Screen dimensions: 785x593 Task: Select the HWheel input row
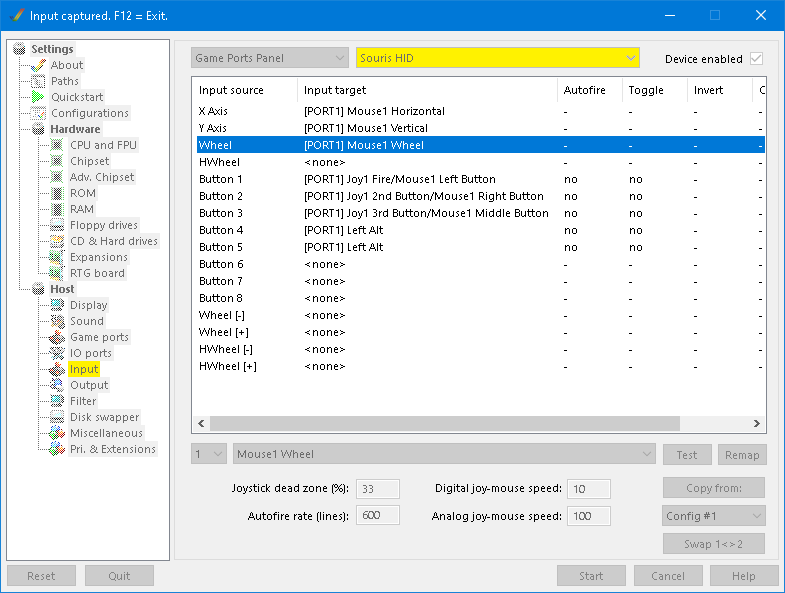tap(481, 162)
